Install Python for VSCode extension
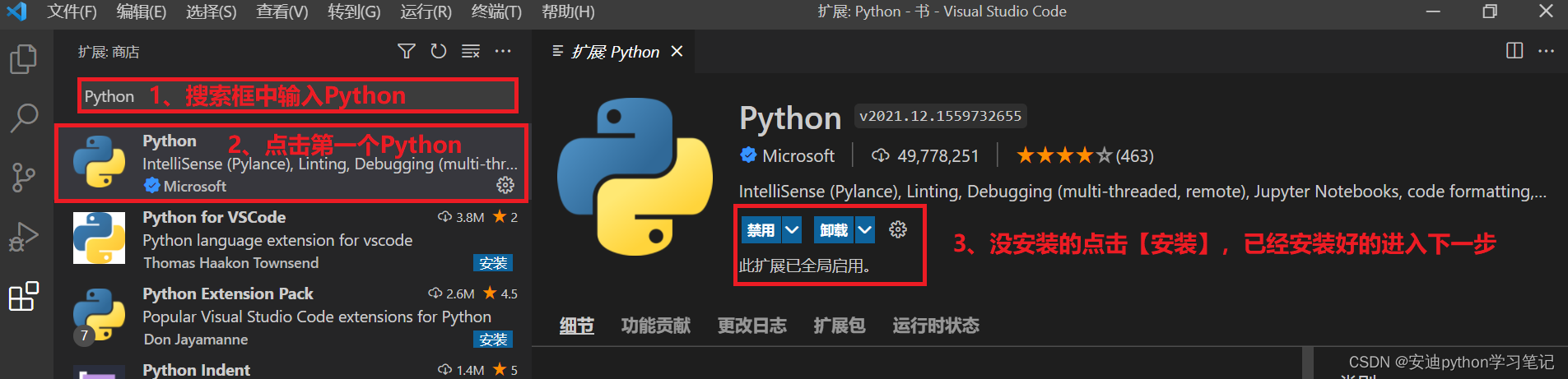 pos(493,263)
